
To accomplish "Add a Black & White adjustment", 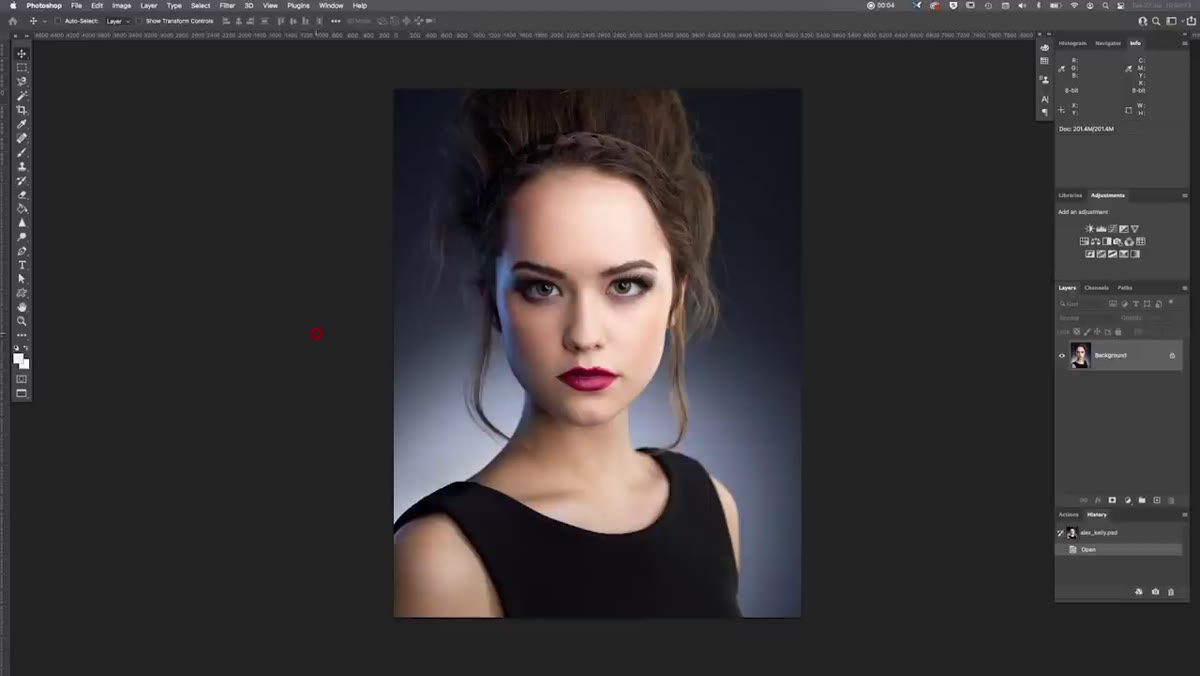I will pos(1107,241).
